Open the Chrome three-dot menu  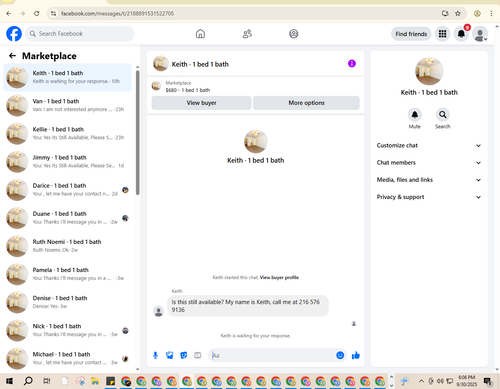(x=491, y=13)
